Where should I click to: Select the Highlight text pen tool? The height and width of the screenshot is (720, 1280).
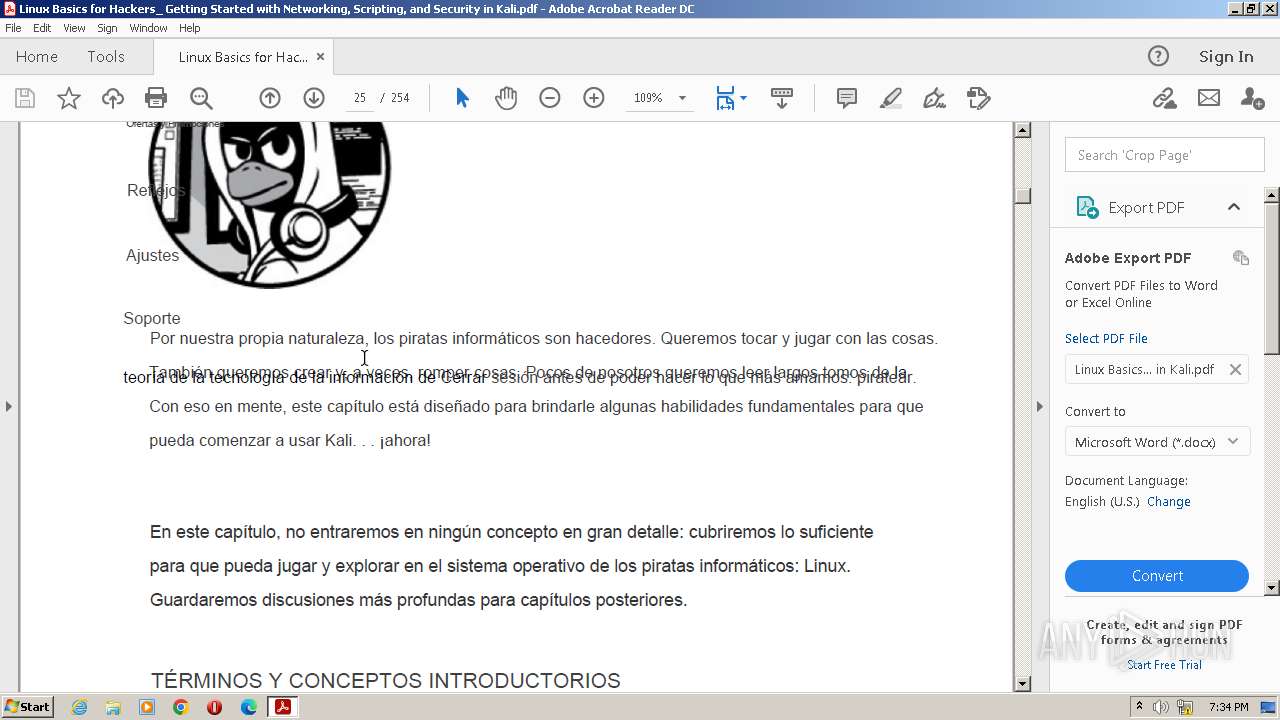click(891, 98)
